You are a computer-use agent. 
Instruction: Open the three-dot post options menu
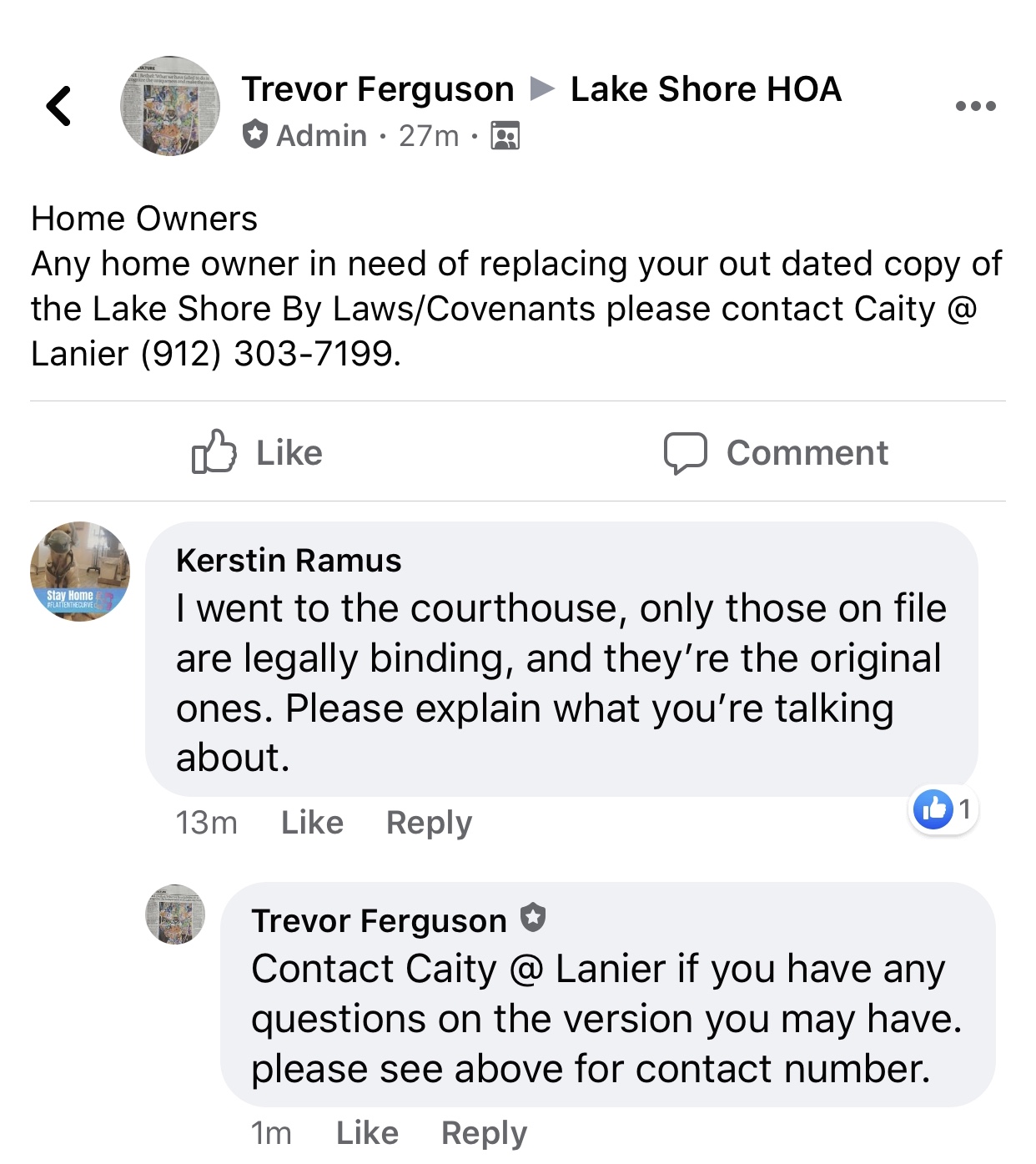(x=975, y=106)
